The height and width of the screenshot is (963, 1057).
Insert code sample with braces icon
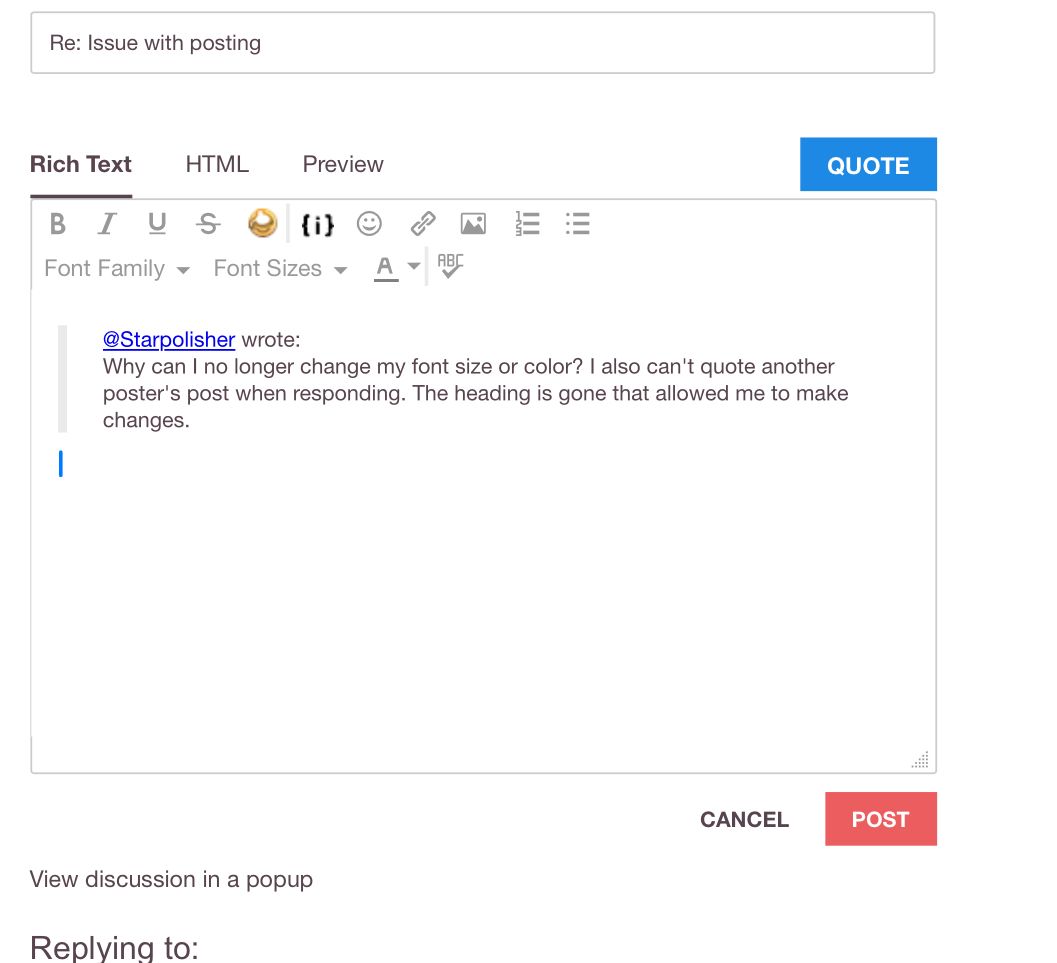[x=317, y=225]
